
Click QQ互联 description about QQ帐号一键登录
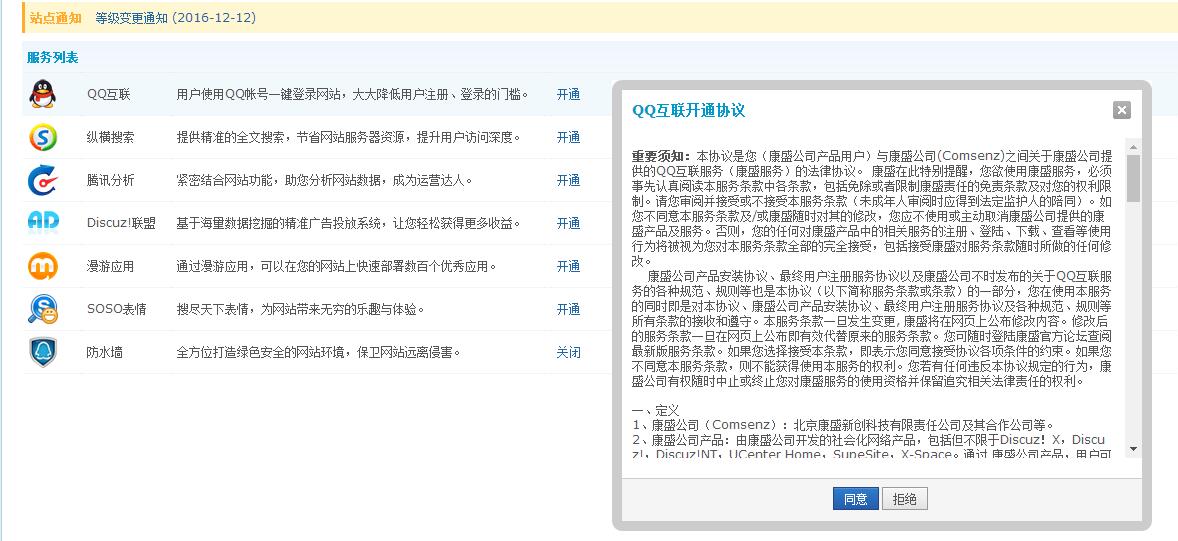(x=353, y=95)
